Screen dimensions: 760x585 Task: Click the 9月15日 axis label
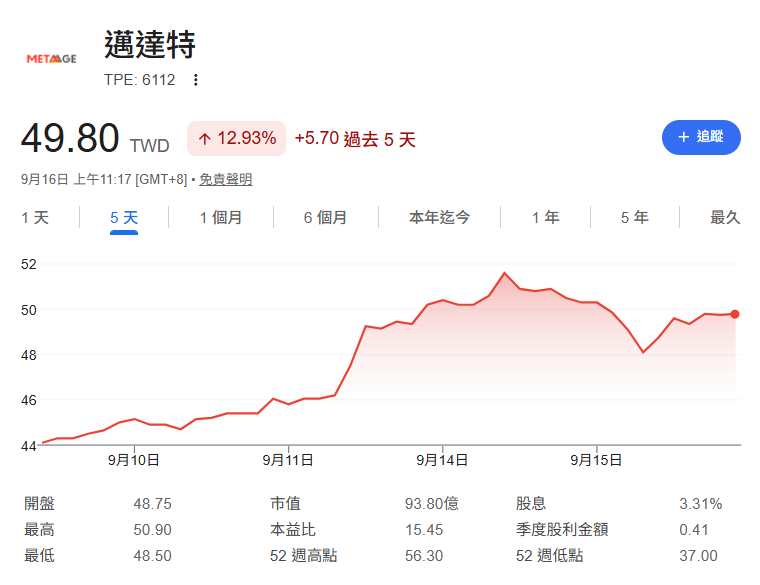pos(596,460)
